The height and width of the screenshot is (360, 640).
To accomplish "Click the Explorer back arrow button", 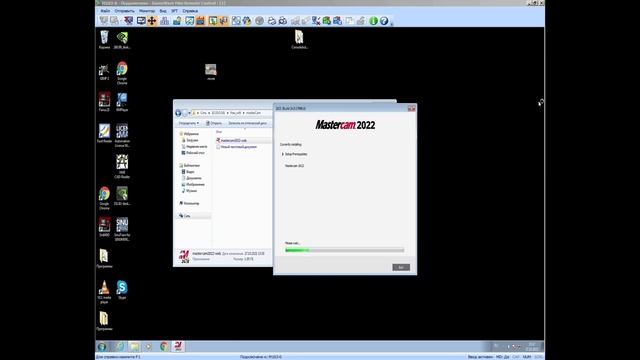I will tap(178, 113).
